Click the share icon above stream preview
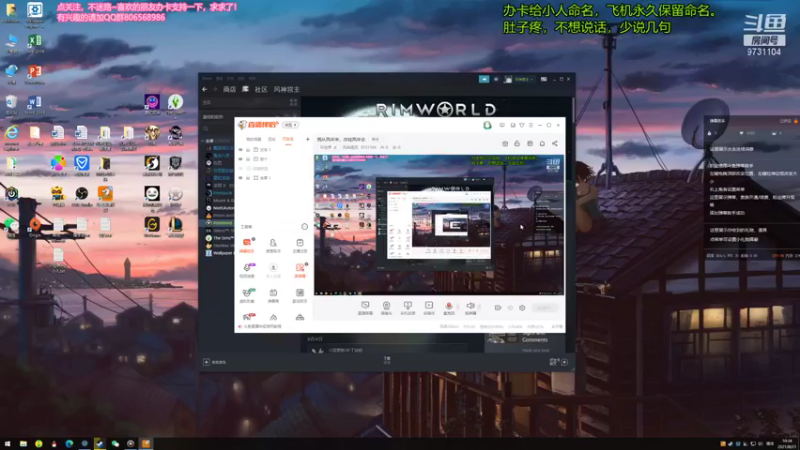Screen dimensions: 800x450 click(555, 143)
